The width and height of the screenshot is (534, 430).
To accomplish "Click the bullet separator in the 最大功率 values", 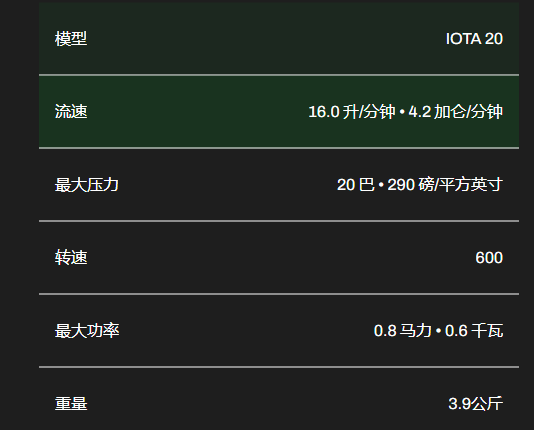I will 438,331.
